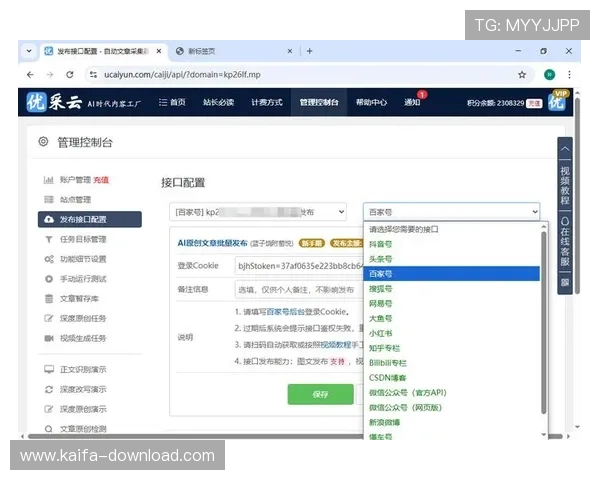Open 帮助中心 in top navigation
600x480 pixels.
click(x=371, y=102)
